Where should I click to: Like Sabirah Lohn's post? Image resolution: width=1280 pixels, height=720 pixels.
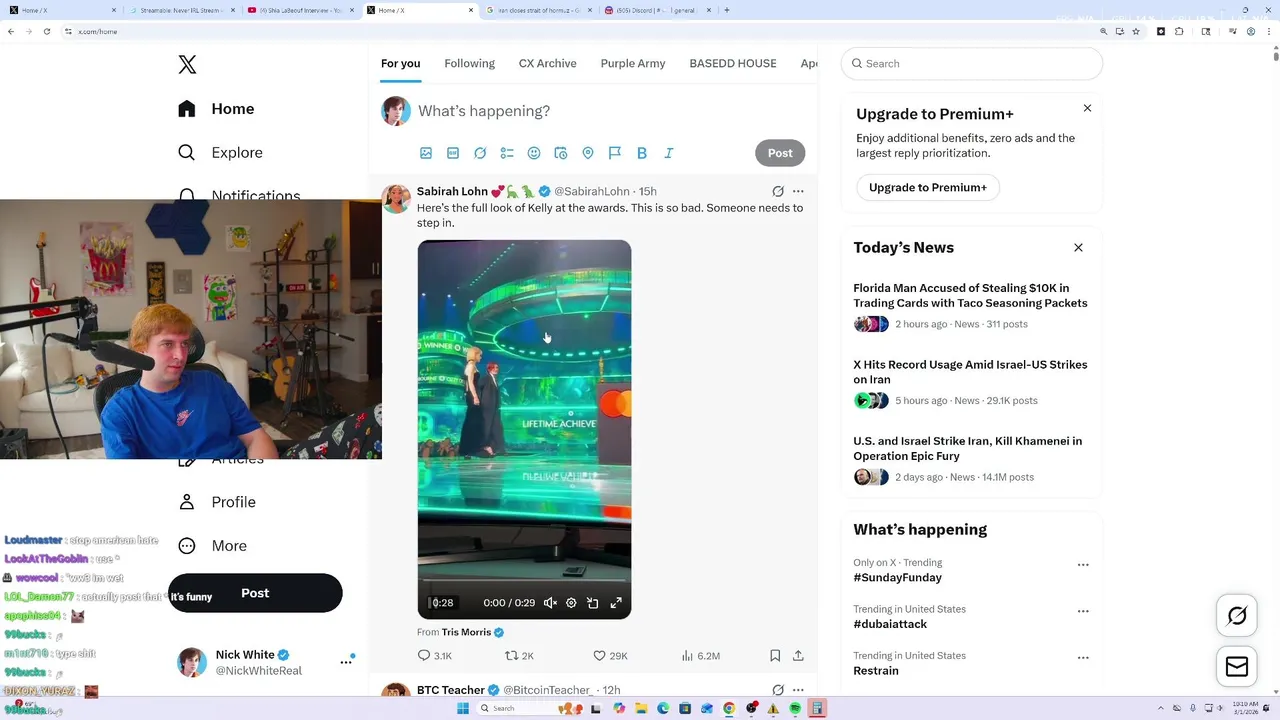tap(610, 656)
